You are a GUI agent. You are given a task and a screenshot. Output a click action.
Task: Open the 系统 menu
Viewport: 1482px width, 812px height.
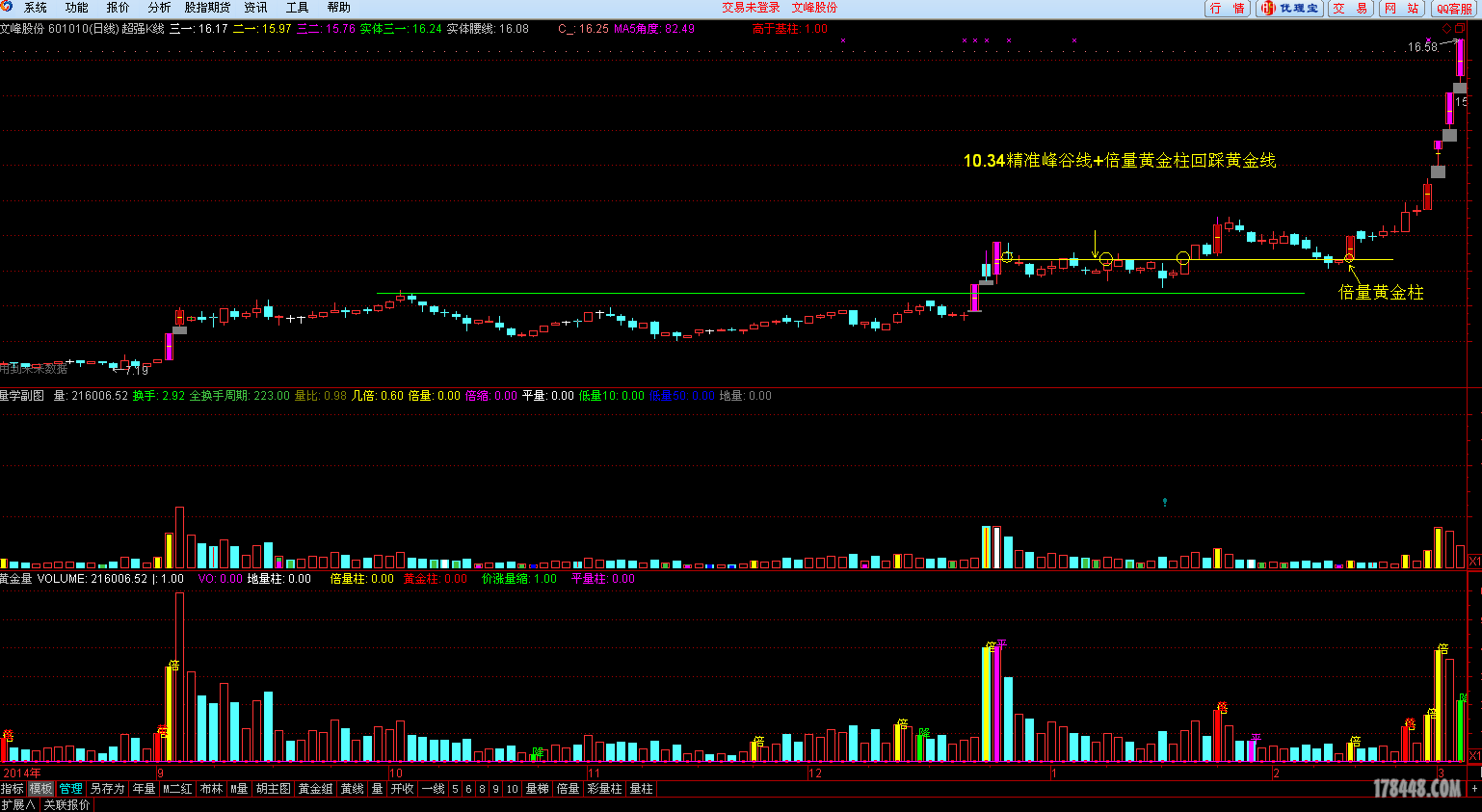[36, 8]
